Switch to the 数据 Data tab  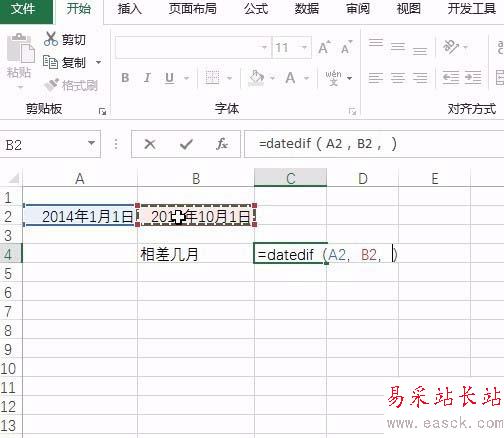307,9
